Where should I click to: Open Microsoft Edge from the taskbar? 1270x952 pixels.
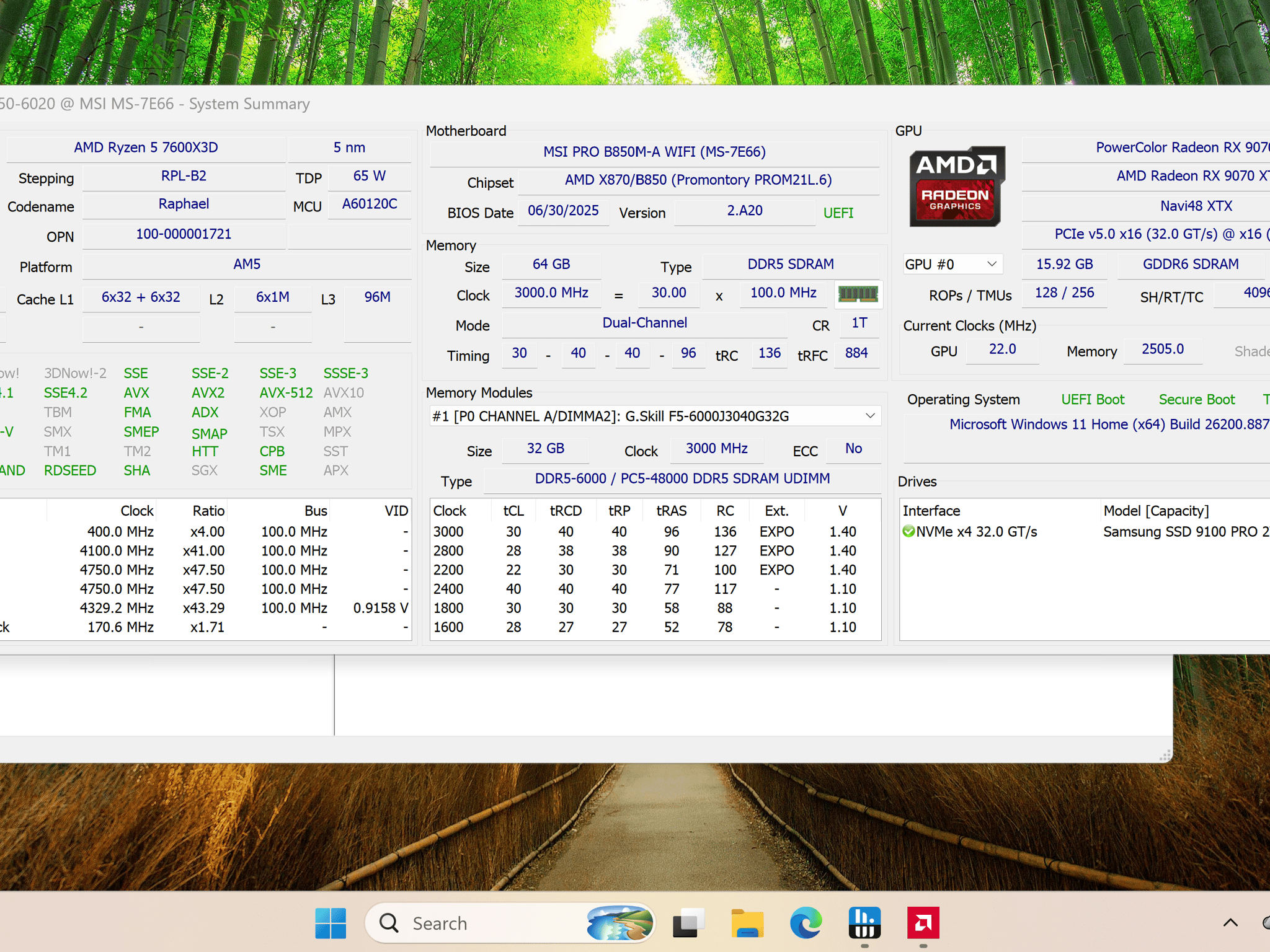[x=806, y=923]
